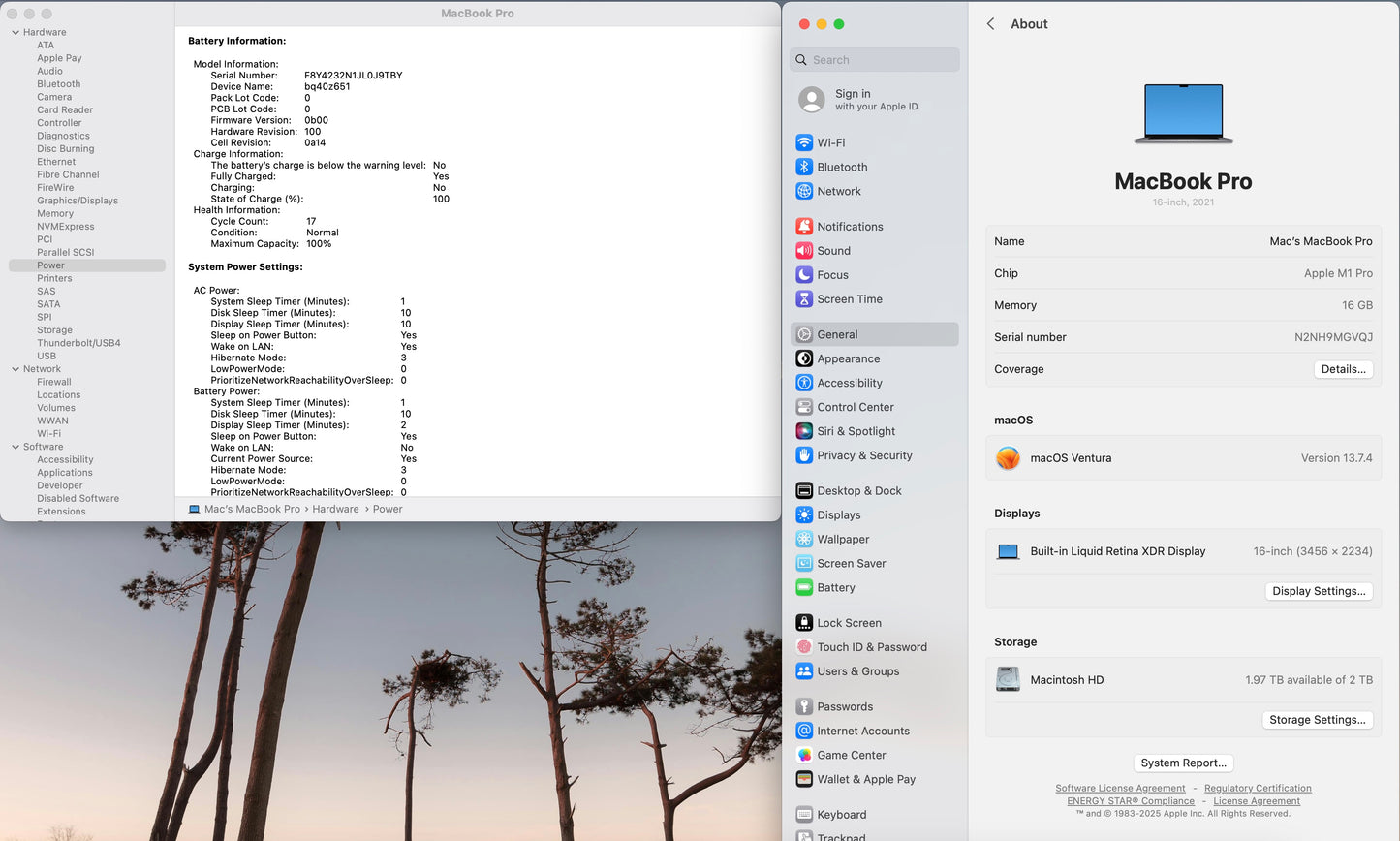Select NVMExpress in the Hardware list
This screenshot has width=1400, height=841.
point(66,227)
